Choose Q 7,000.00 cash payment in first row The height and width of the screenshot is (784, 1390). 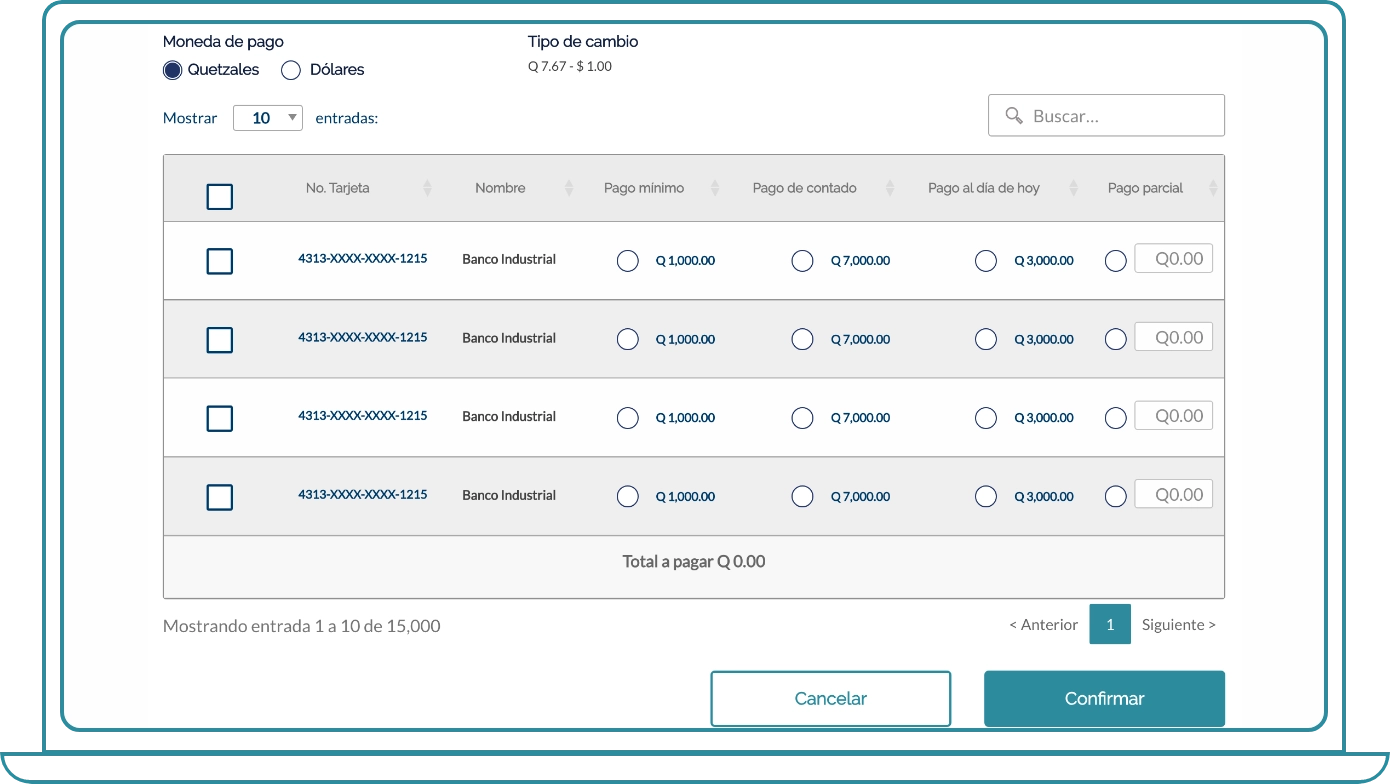pos(802,261)
